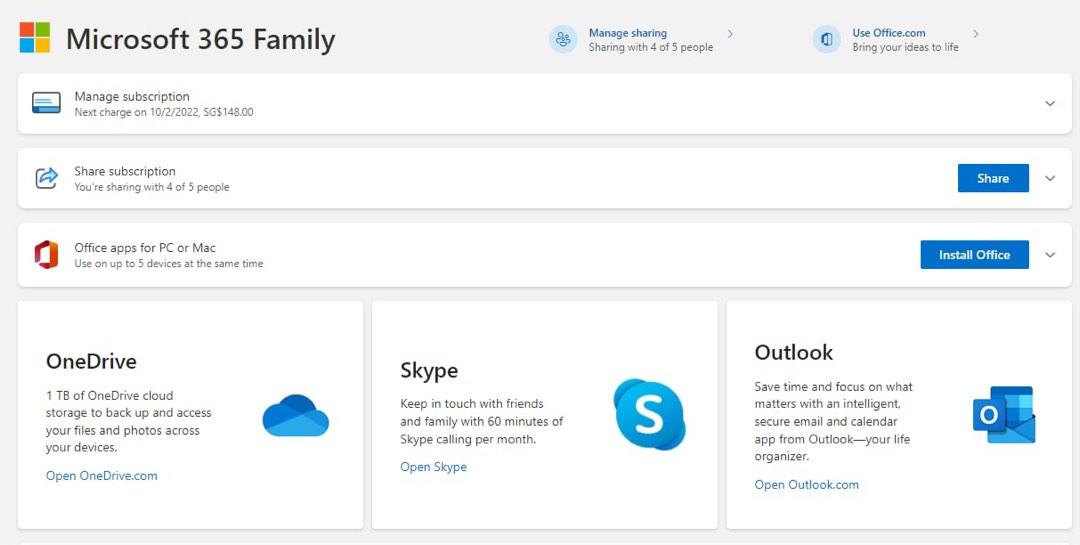Image resolution: width=1080 pixels, height=545 pixels.
Task: Open the Manage sharing link
Action: [627, 32]
